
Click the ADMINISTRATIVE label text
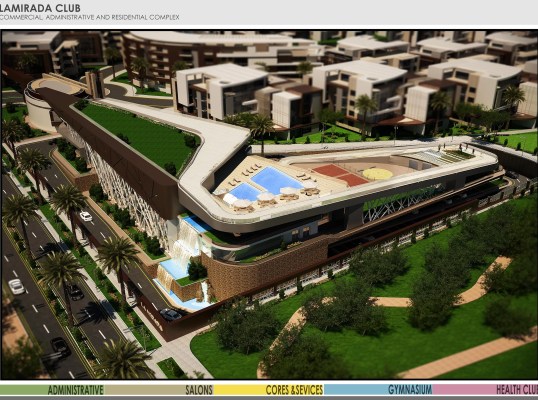[75, 390]
